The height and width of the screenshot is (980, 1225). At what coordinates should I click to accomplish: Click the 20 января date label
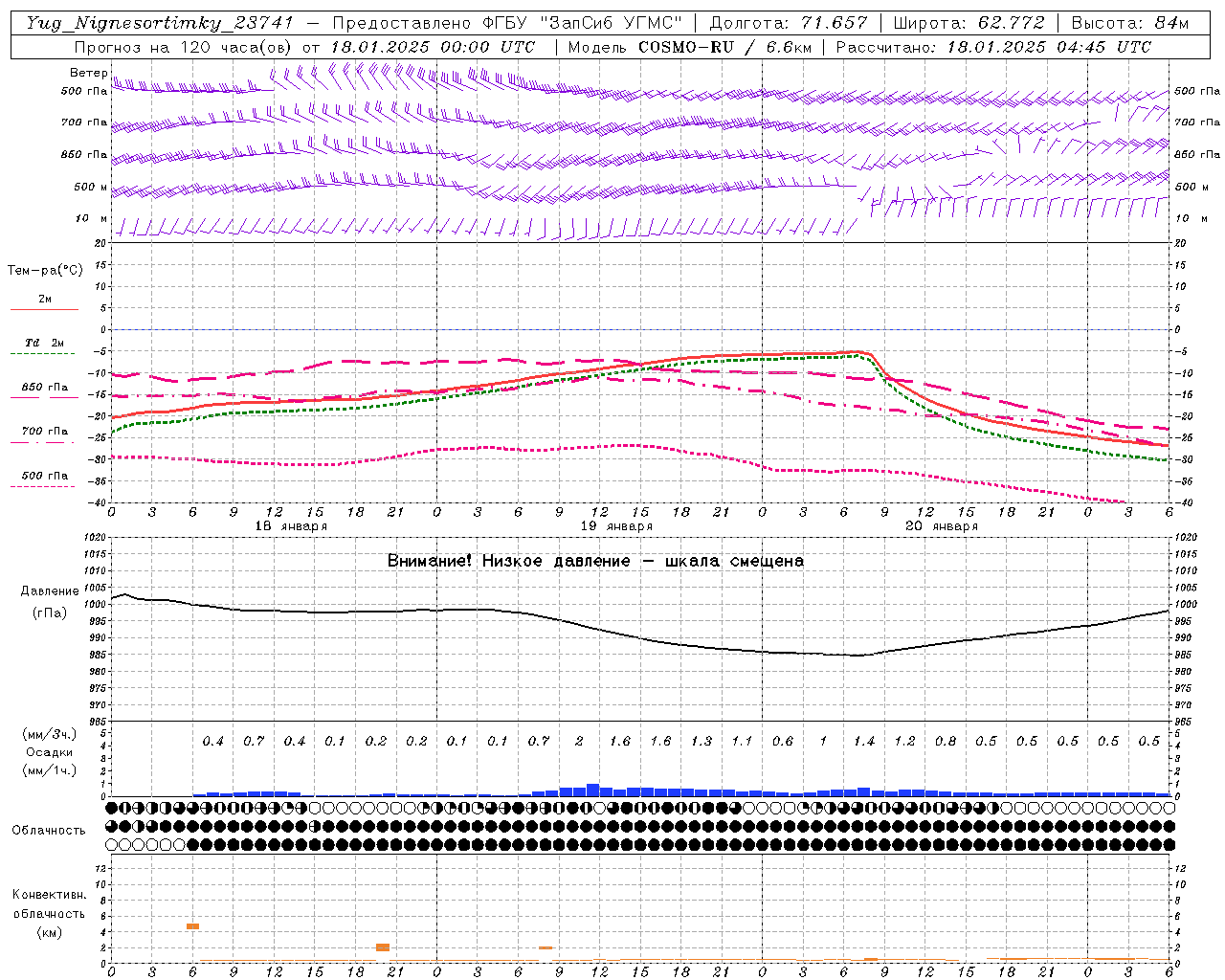(x=942, y=526)
